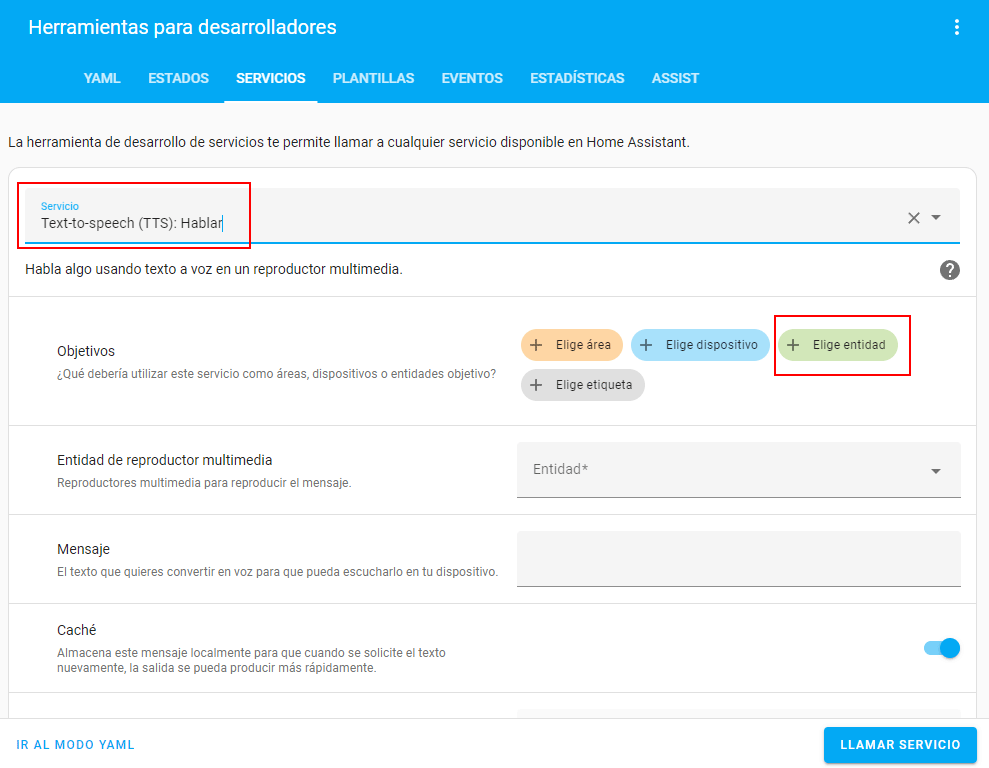
Task: Click plus icon on Elige entidad chip
Action: pyautogui.click(x=794, y=345)
